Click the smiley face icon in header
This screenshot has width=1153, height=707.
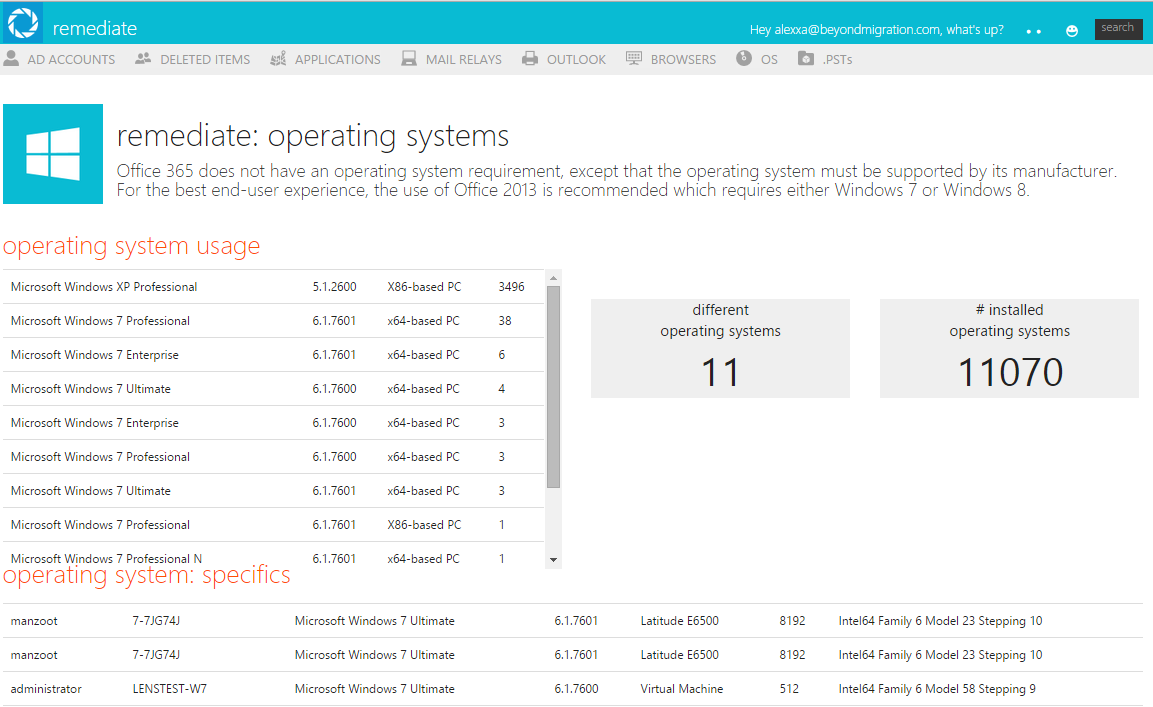[x=1072, y=30]
